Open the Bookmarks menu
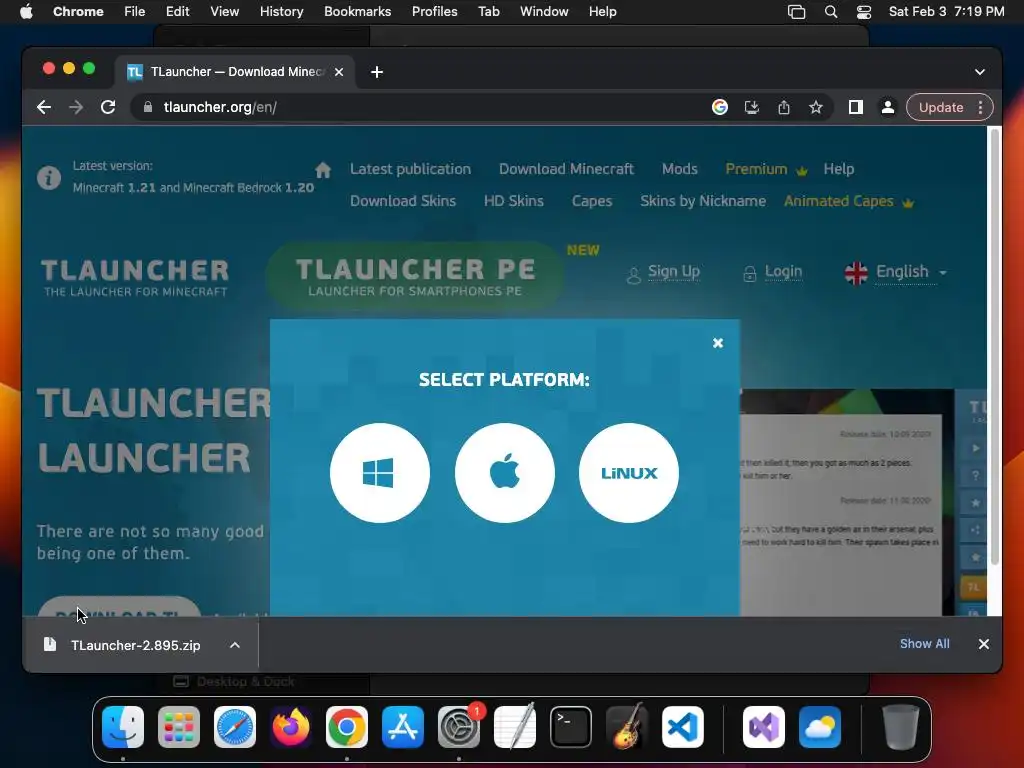Screen dimensions: 1024x768 pyautogui.click(x=357, y=12)
